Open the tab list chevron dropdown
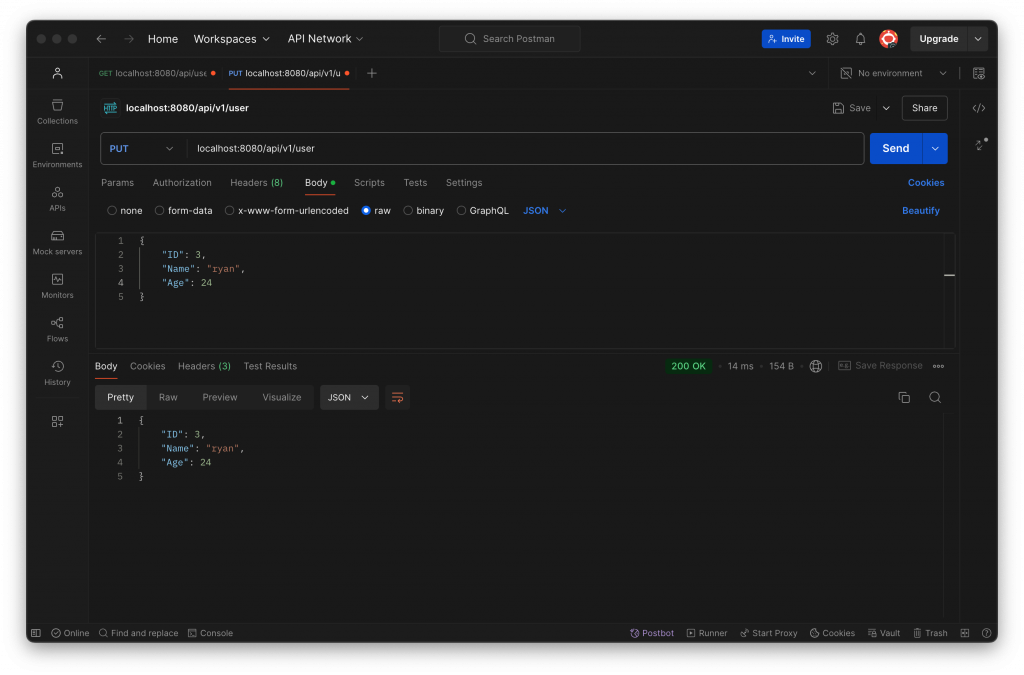Image resolution: width=1024 pixels, height=675 pixels. point(812,73)
